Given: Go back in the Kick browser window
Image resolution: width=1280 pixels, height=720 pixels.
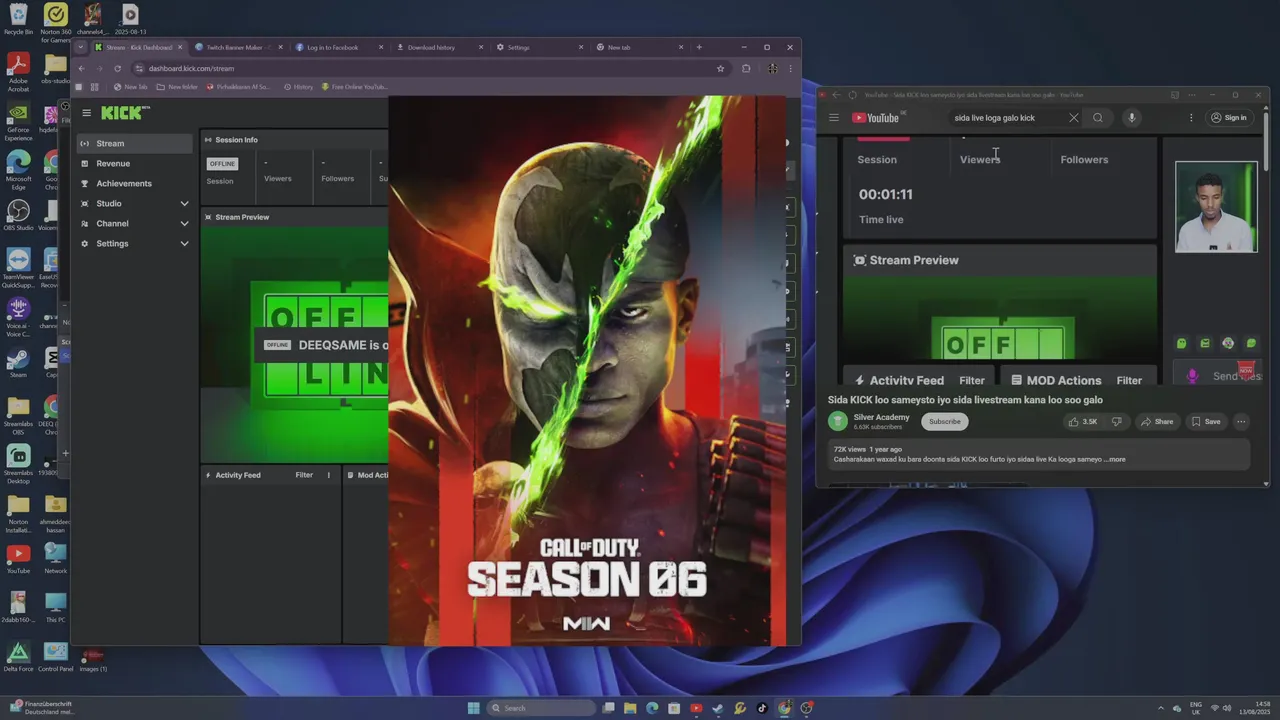Looking at the screenshot, I should pyautogui.click(x=81, y=68).
